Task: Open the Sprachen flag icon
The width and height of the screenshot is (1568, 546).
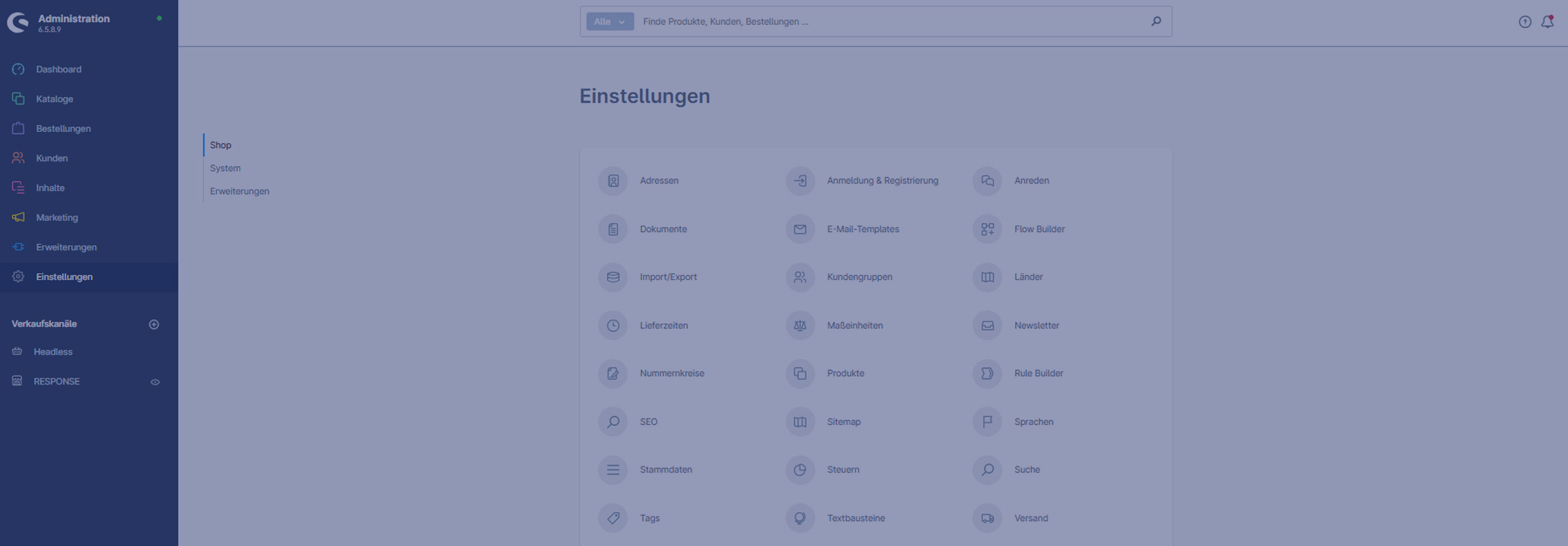Action: coord(987,422)
